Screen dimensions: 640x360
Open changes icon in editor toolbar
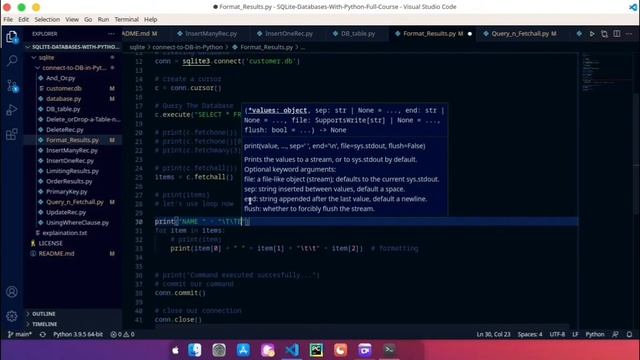point(604,34)
